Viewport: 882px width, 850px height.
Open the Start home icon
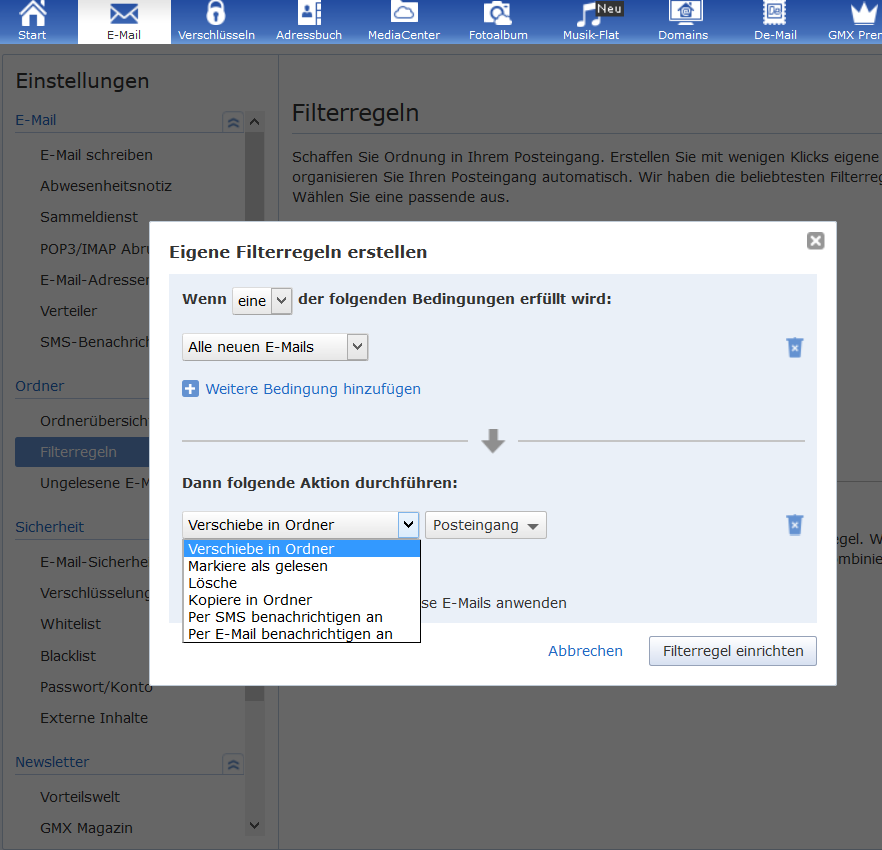[x=32, y=14]
